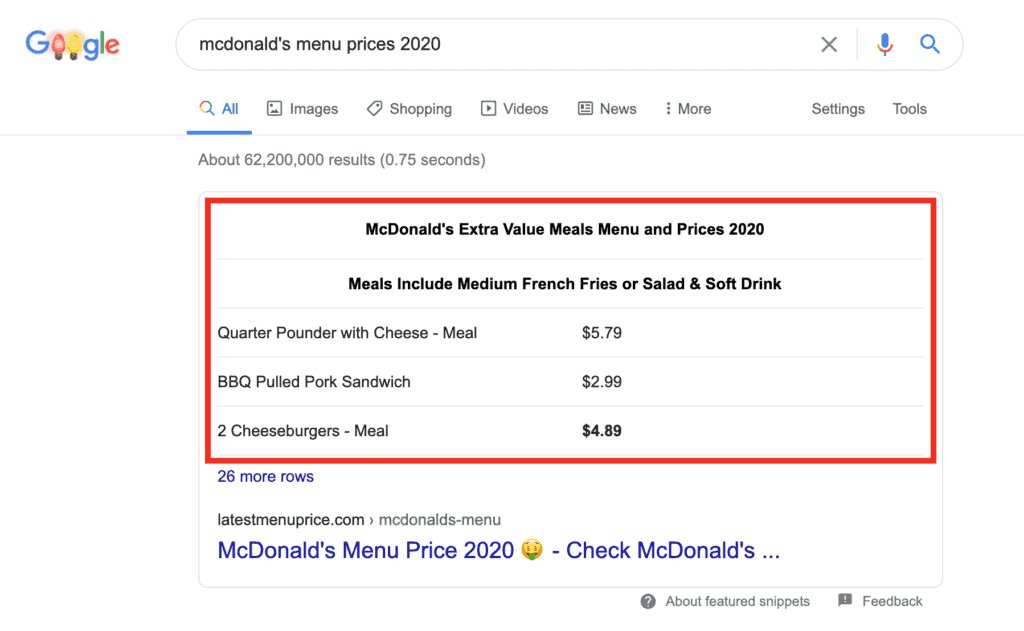Click into the search query field
The image size is (1024, 631).
click(x=500, y=44)
